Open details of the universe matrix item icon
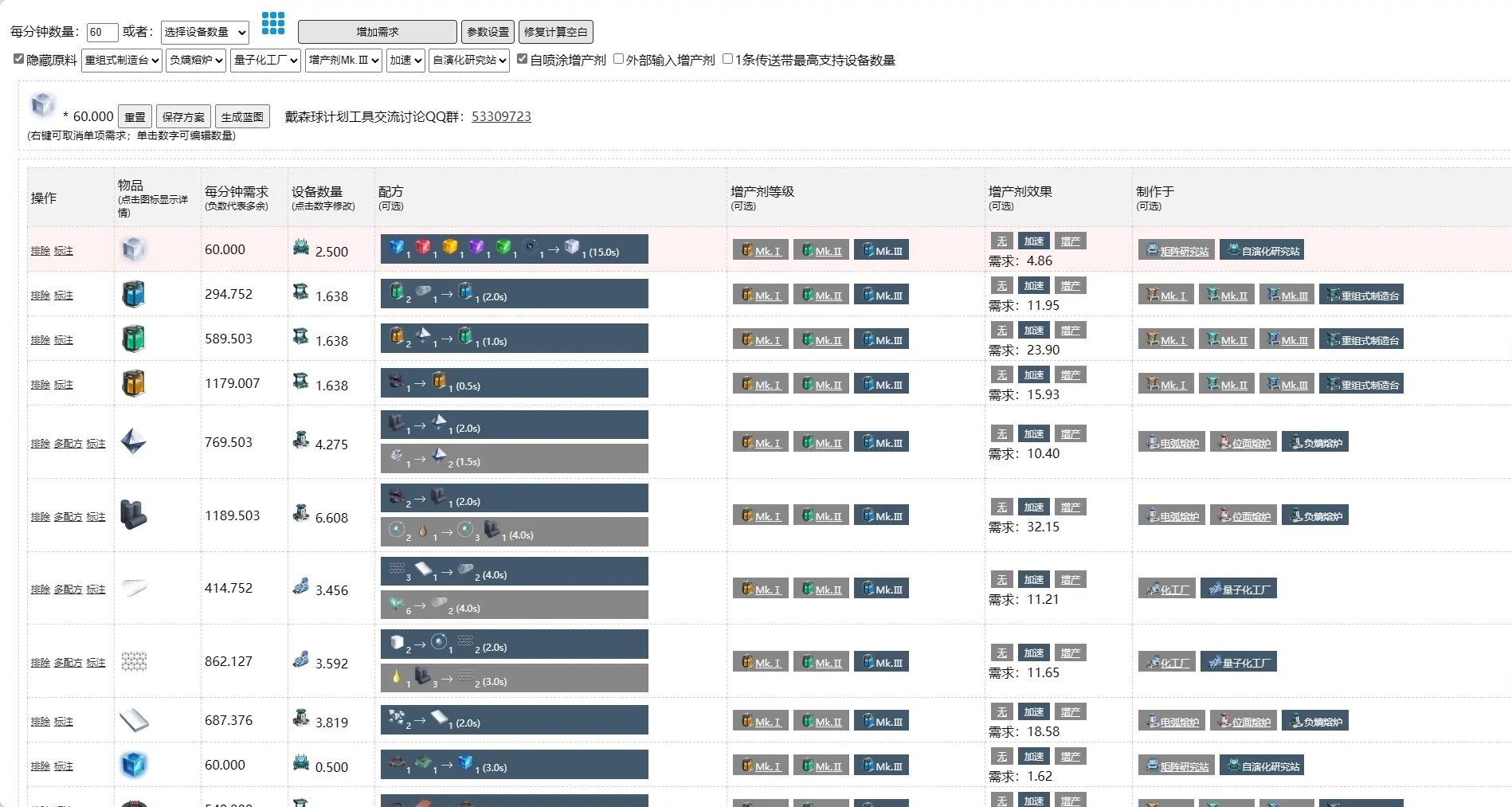Screen dimensions: 1512x807 pyautogui.click(x=133, y=249)
